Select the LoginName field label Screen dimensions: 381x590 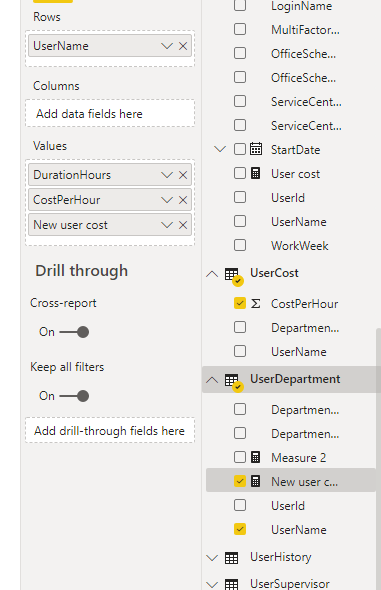(x=302, y=6)
